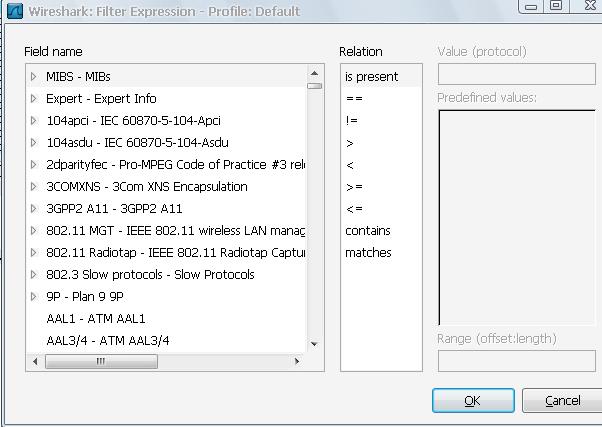
Task: Expand the MIBS - MIBs tree node
Action: pos(34,76)
